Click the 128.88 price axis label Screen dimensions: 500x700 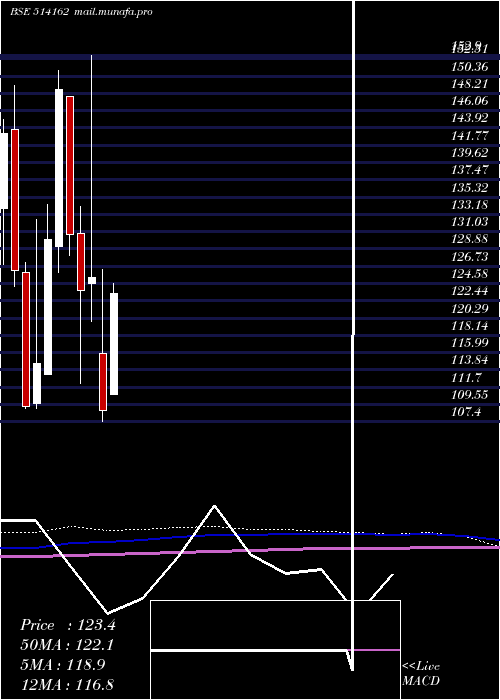(x=470, y=239)
